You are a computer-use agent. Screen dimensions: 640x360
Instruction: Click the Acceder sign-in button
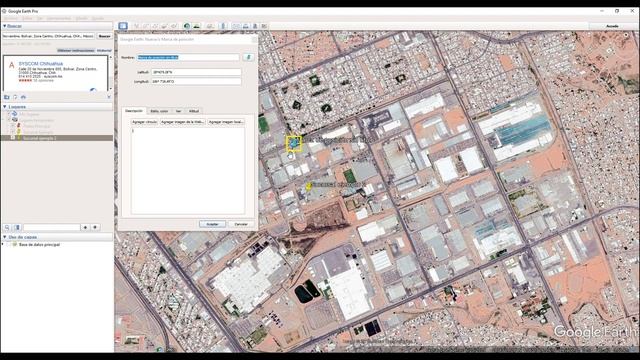pyautogui.click(x=612, y=26)
